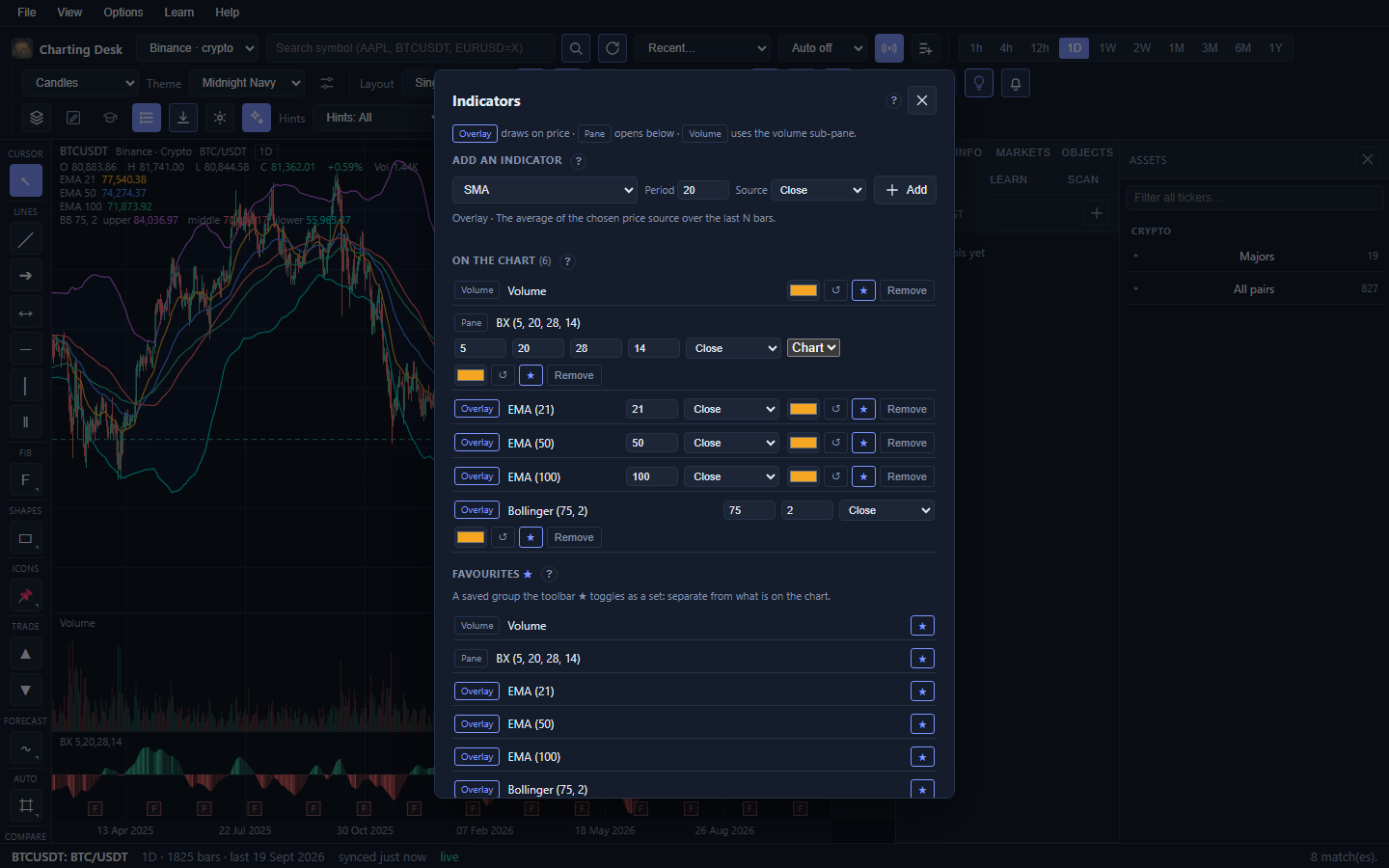Select the horizontal line tool

coord(26,349)
